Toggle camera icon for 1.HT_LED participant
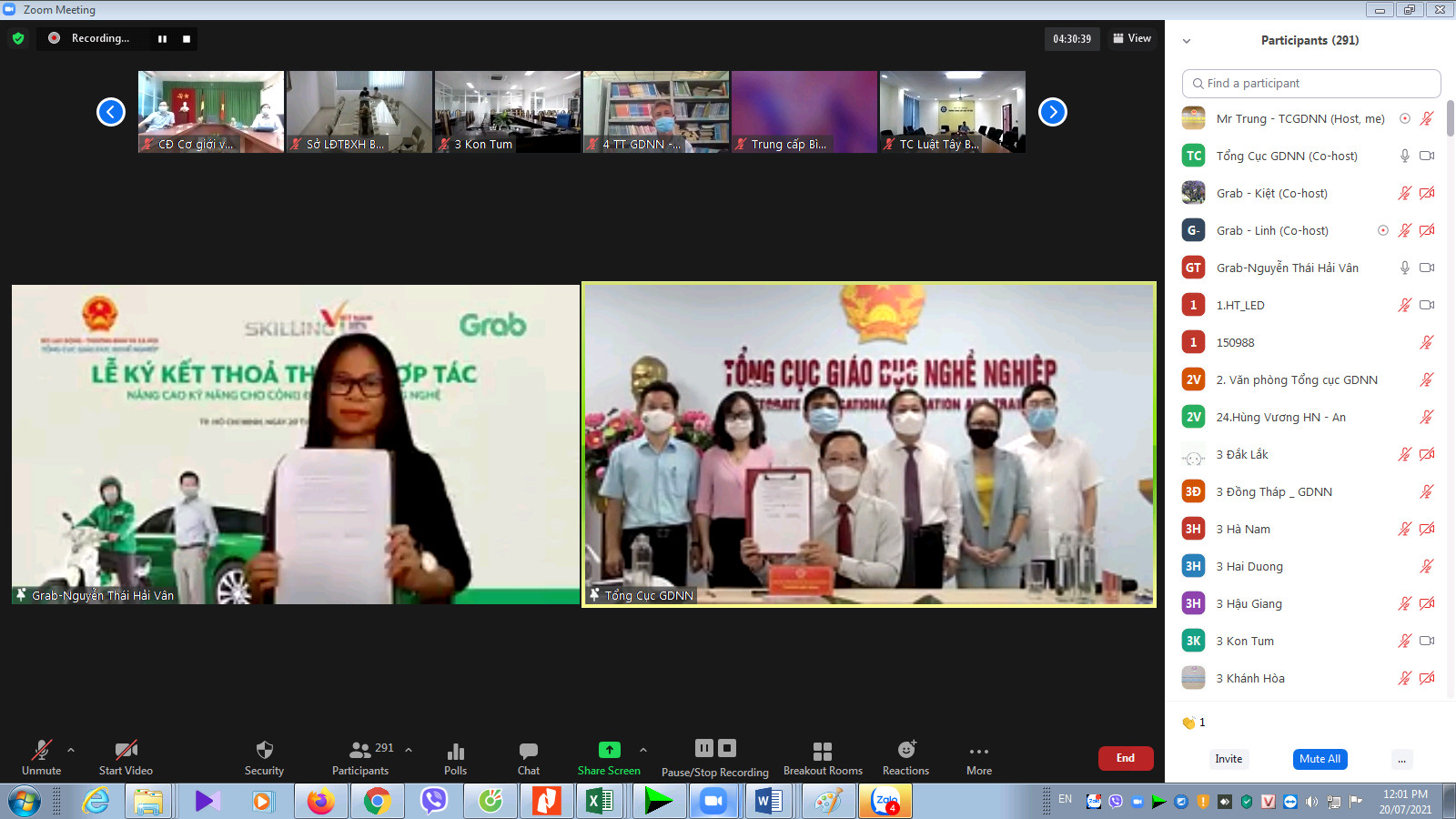Viewport: 1456px width, 819px height. pos(1427,305)
